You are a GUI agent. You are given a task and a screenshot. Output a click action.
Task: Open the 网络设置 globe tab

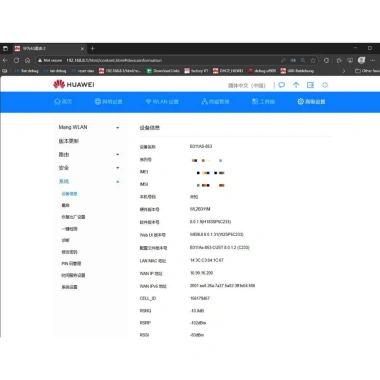[108, 101]
